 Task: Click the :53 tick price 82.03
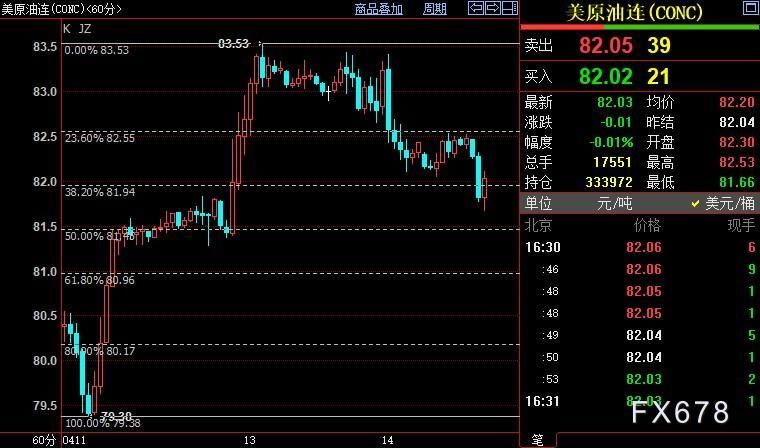tap(644, 379)
